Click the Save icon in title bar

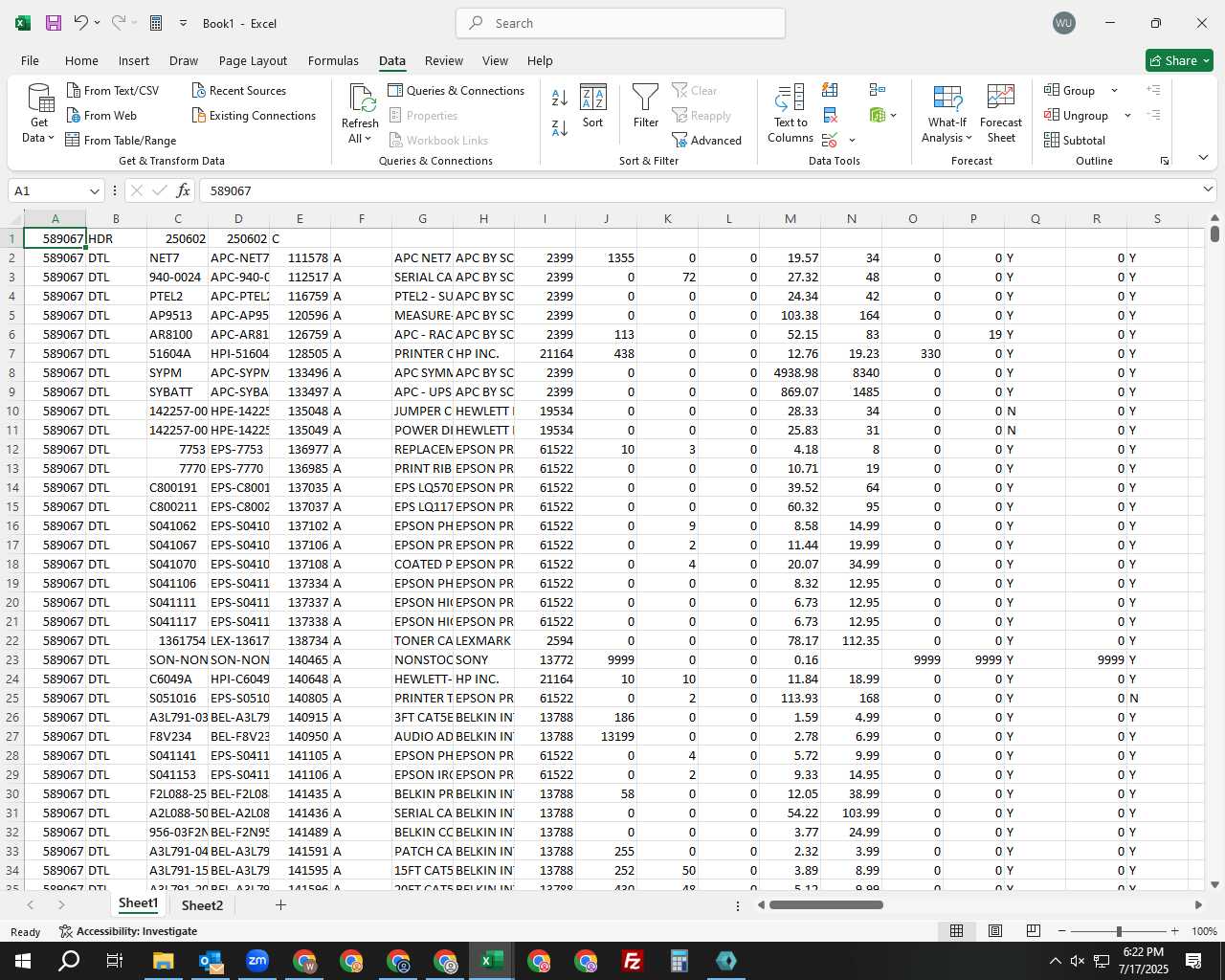pyautogui.click(x=54, y=23)
